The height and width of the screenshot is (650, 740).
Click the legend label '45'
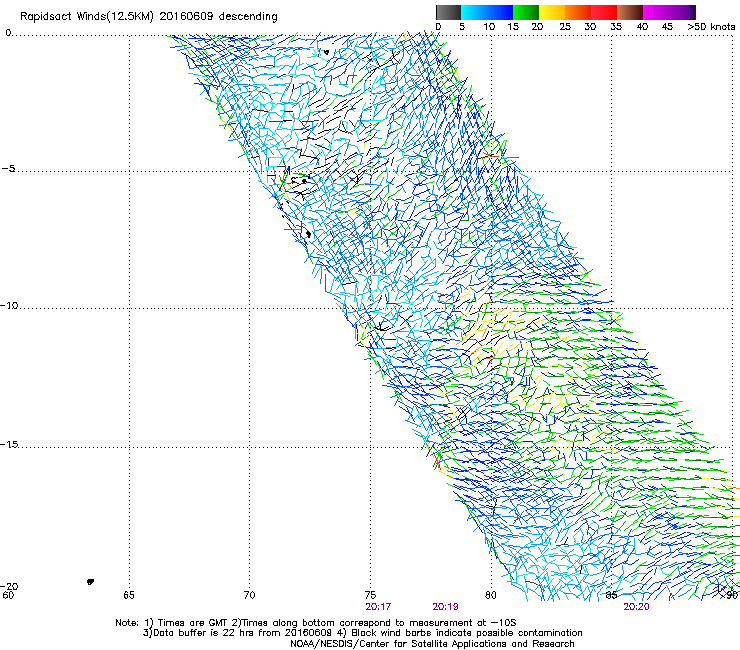(667, 27)
